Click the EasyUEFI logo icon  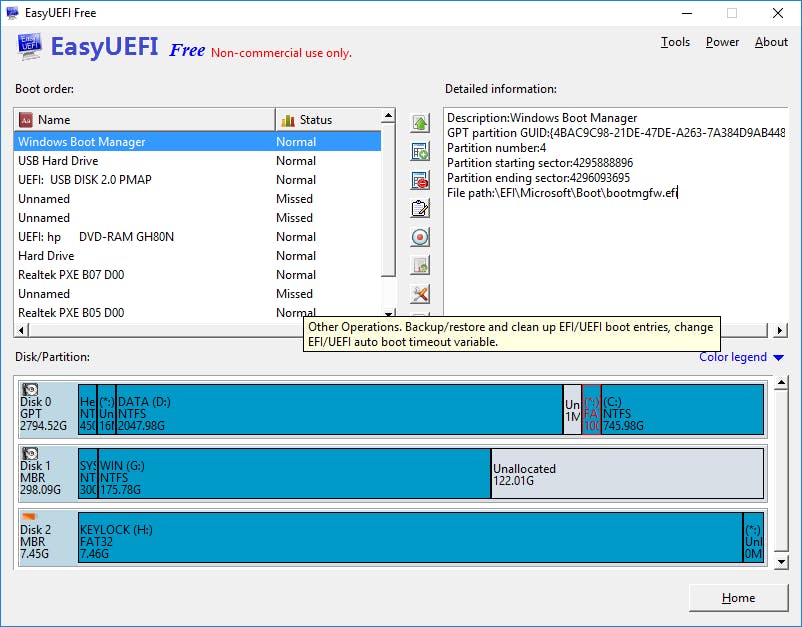coord(29,47)
